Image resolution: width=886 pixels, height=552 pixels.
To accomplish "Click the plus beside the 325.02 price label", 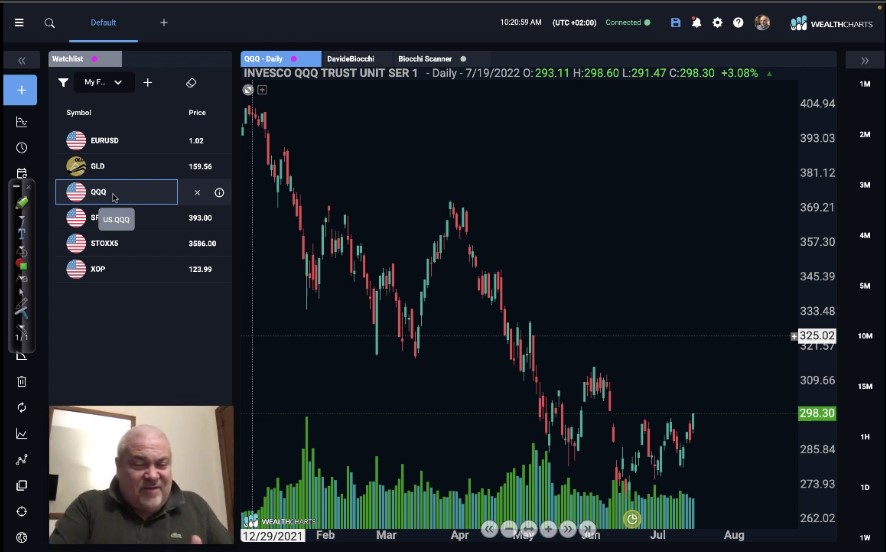I will tap(794, 336).
